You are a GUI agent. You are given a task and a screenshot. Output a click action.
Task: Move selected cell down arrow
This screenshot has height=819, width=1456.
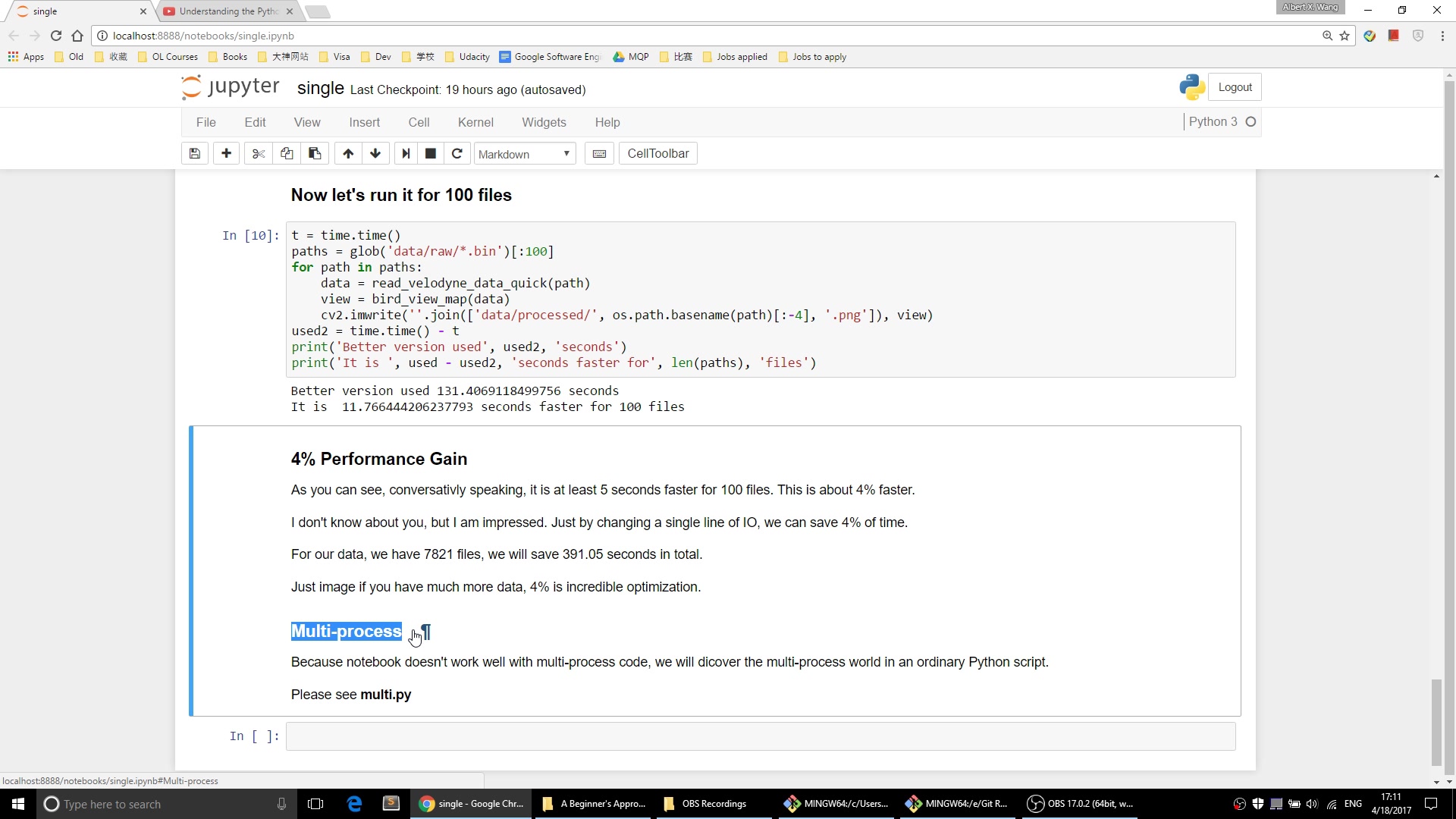click(375, 154)
